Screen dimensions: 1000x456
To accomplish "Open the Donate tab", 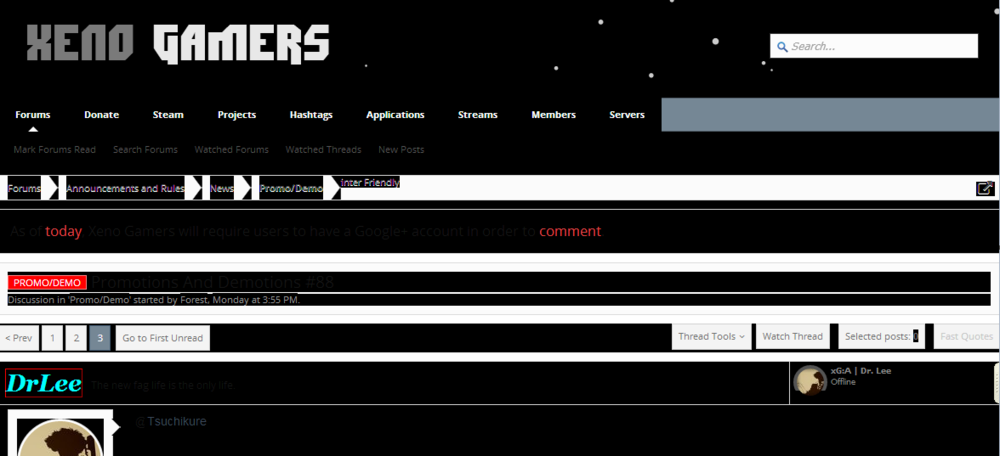I will [101, 115].
